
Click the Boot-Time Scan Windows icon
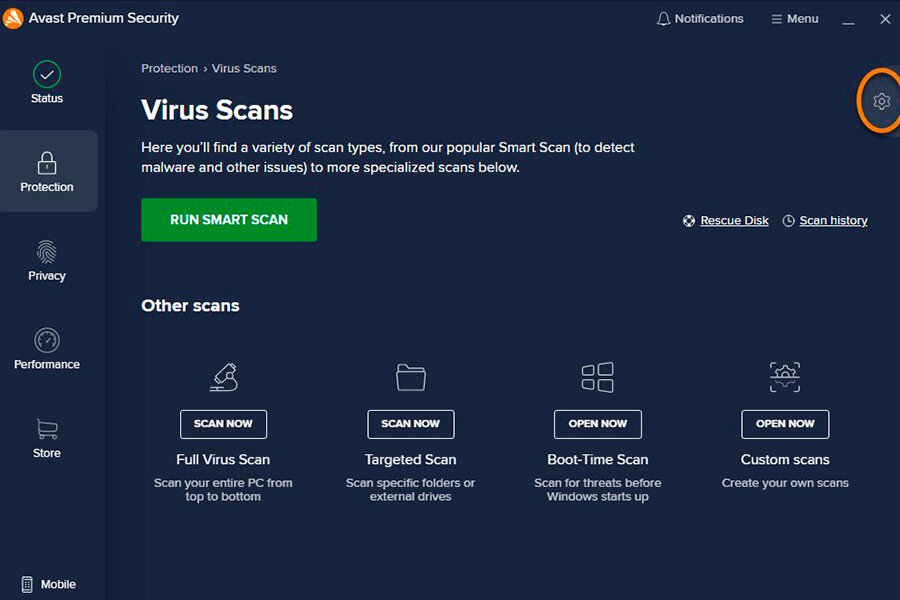pos(598,377)
